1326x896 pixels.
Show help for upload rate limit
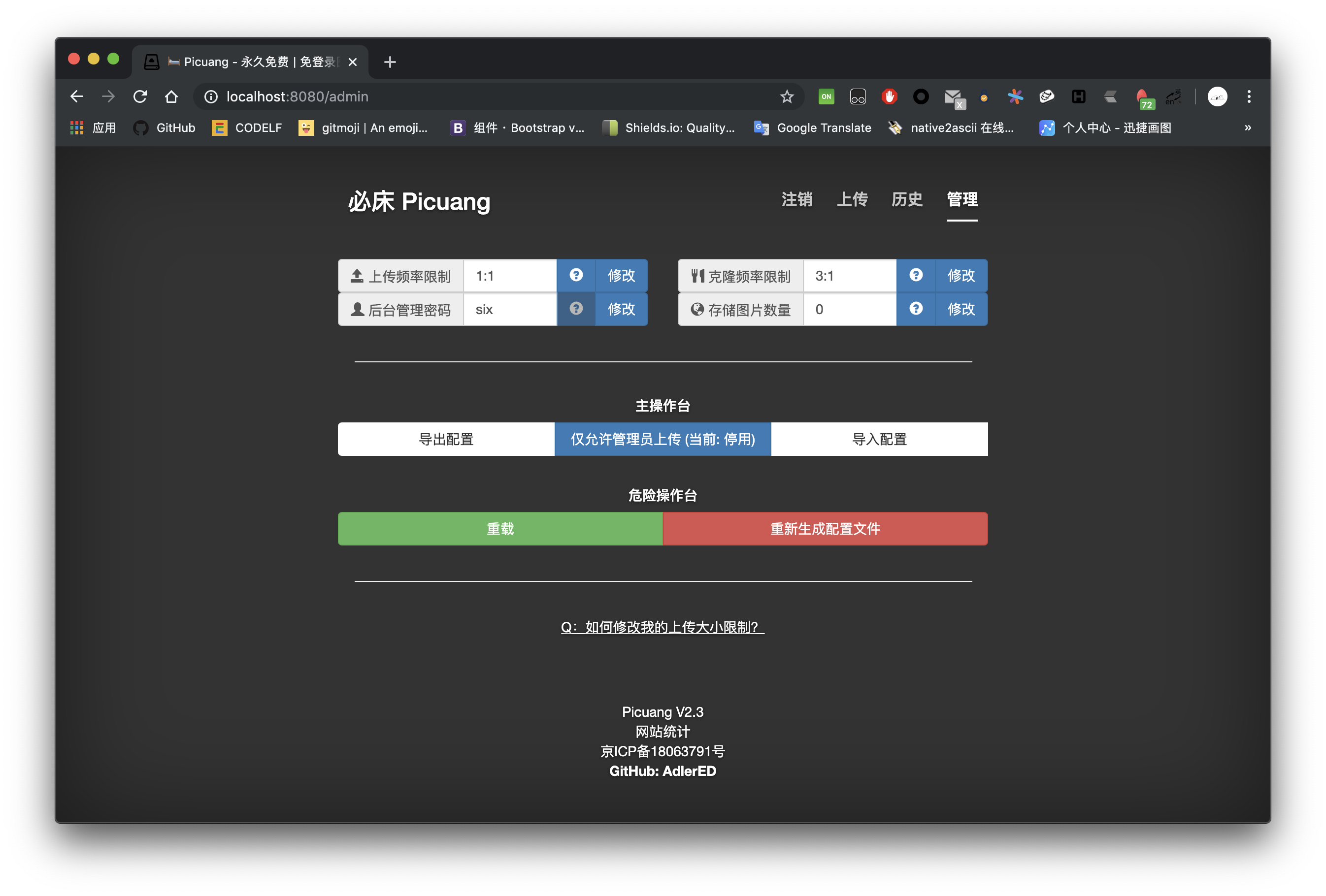[x=576, y=276]
